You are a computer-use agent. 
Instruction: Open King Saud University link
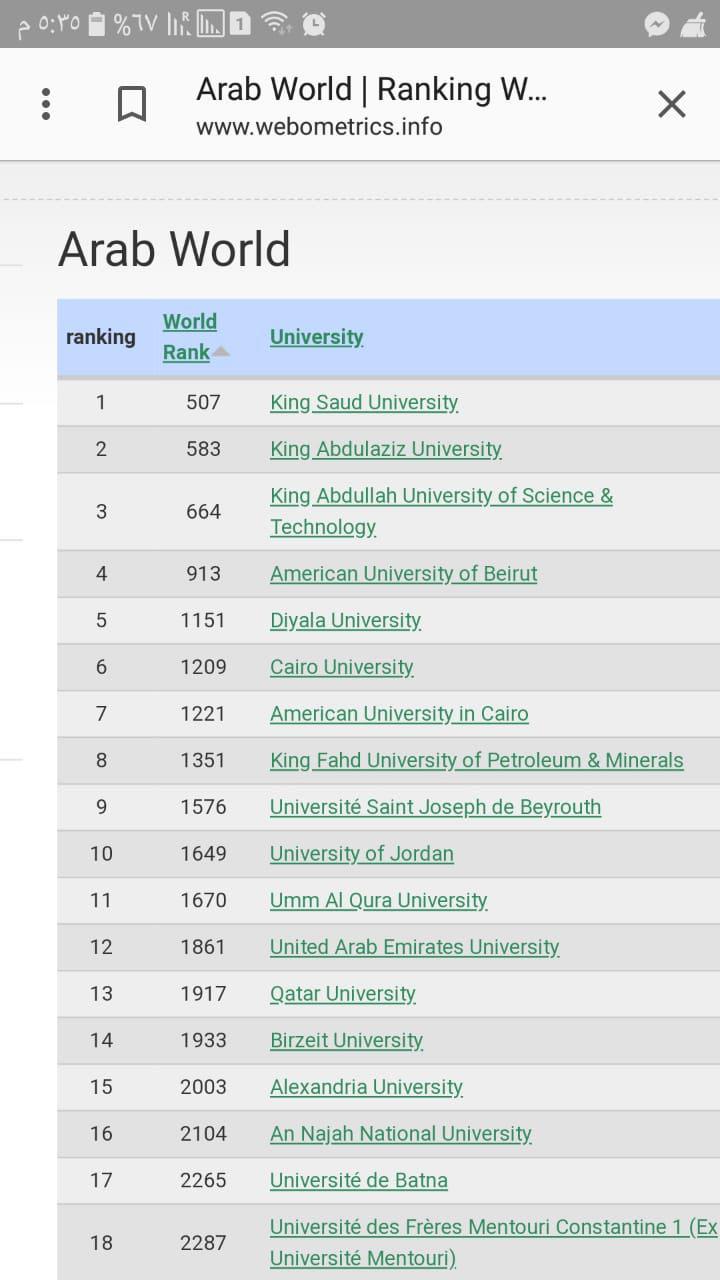tap(364, 403)
